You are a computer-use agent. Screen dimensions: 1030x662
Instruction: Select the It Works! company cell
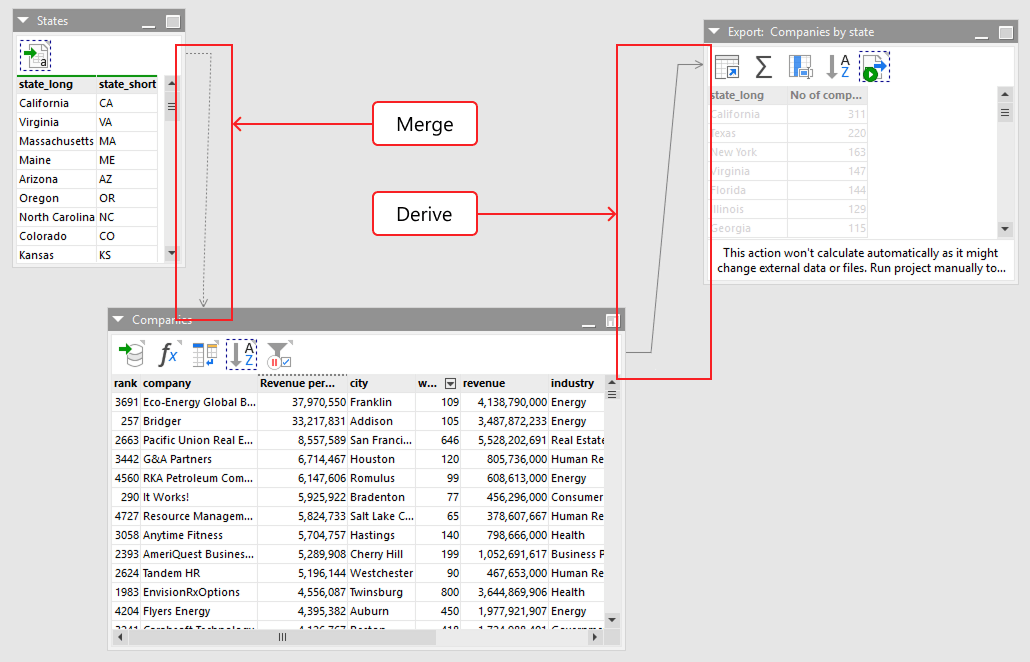pyautogui.click(x=199, y=497)
